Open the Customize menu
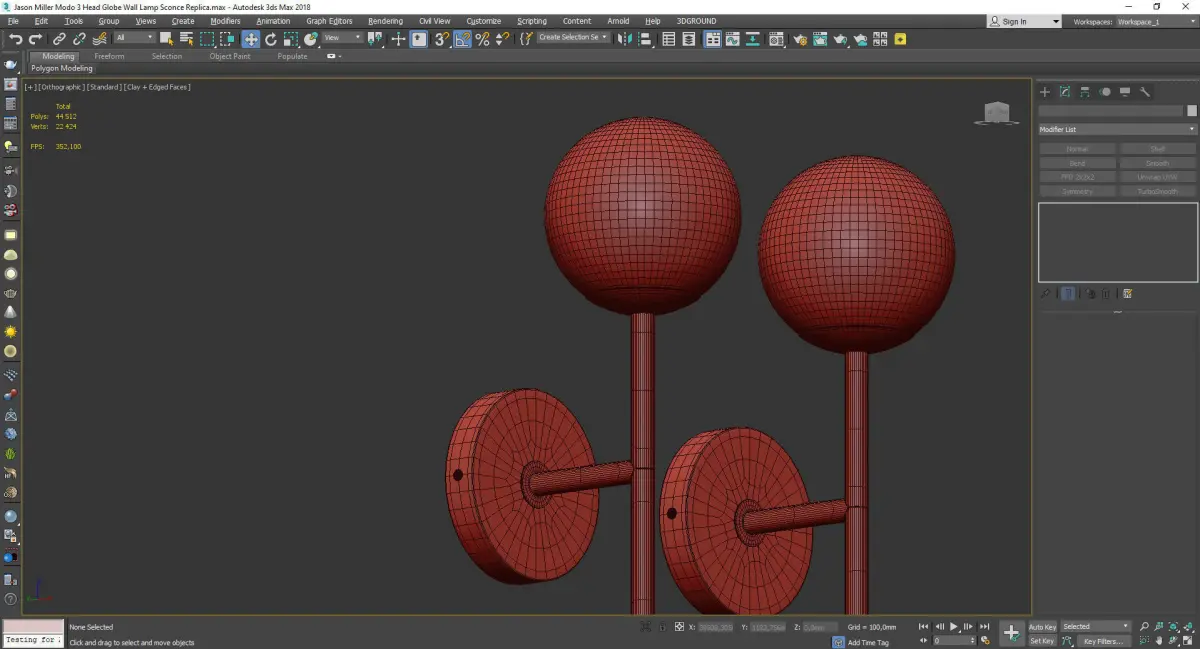This screenshot has height=649, width=1200. (x=484, y=21)
